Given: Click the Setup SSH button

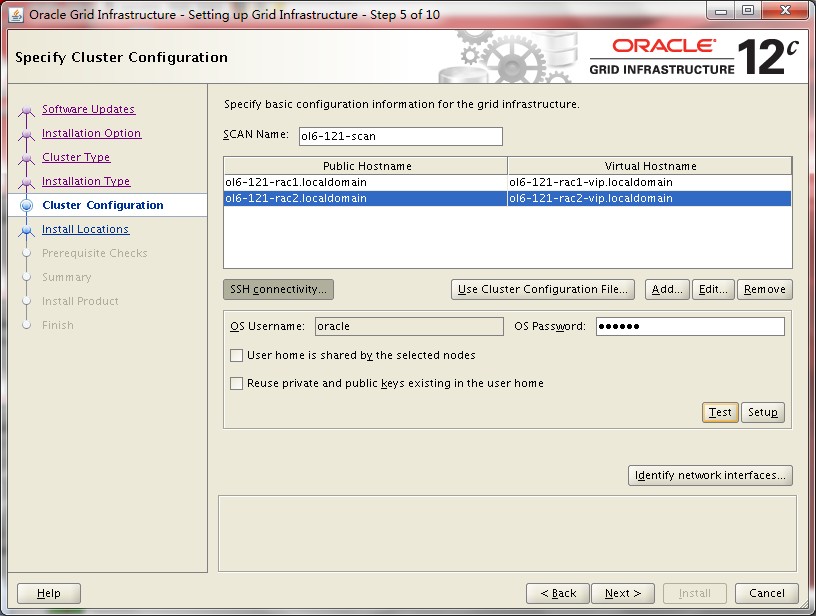Looking at the screenshot, I should (x=762, y=412).
